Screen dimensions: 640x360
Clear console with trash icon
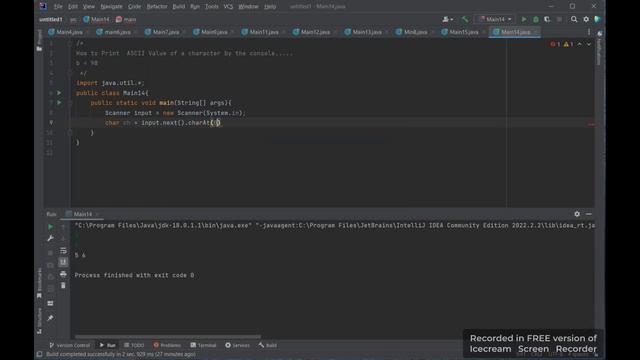[63, 286]
